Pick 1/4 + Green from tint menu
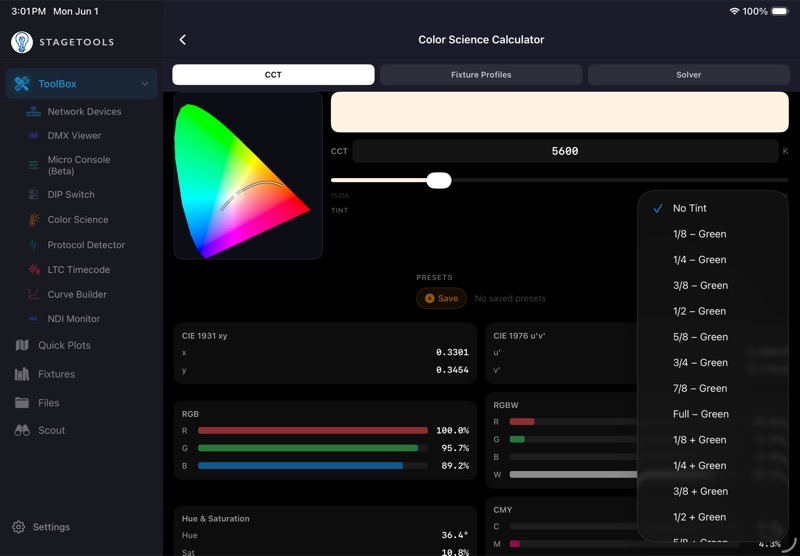Screen dimensions: 800x556 coord(713,466)
